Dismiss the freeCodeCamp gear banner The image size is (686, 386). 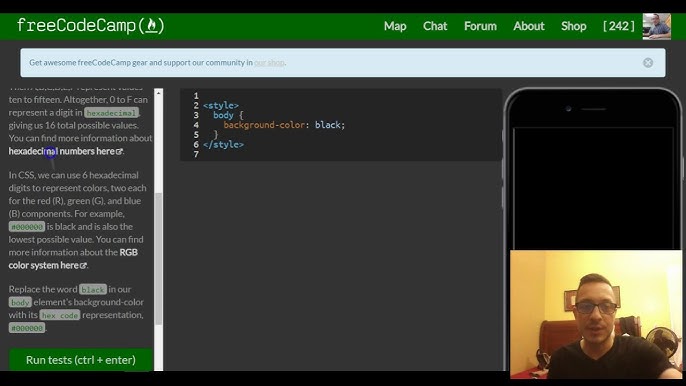[648, 63]
